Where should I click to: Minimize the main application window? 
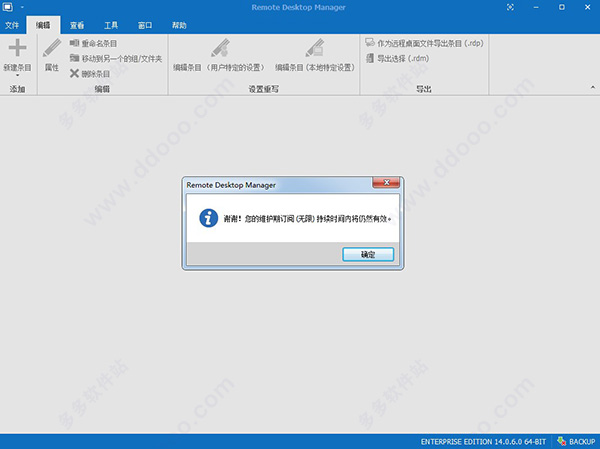coord(536,7)
